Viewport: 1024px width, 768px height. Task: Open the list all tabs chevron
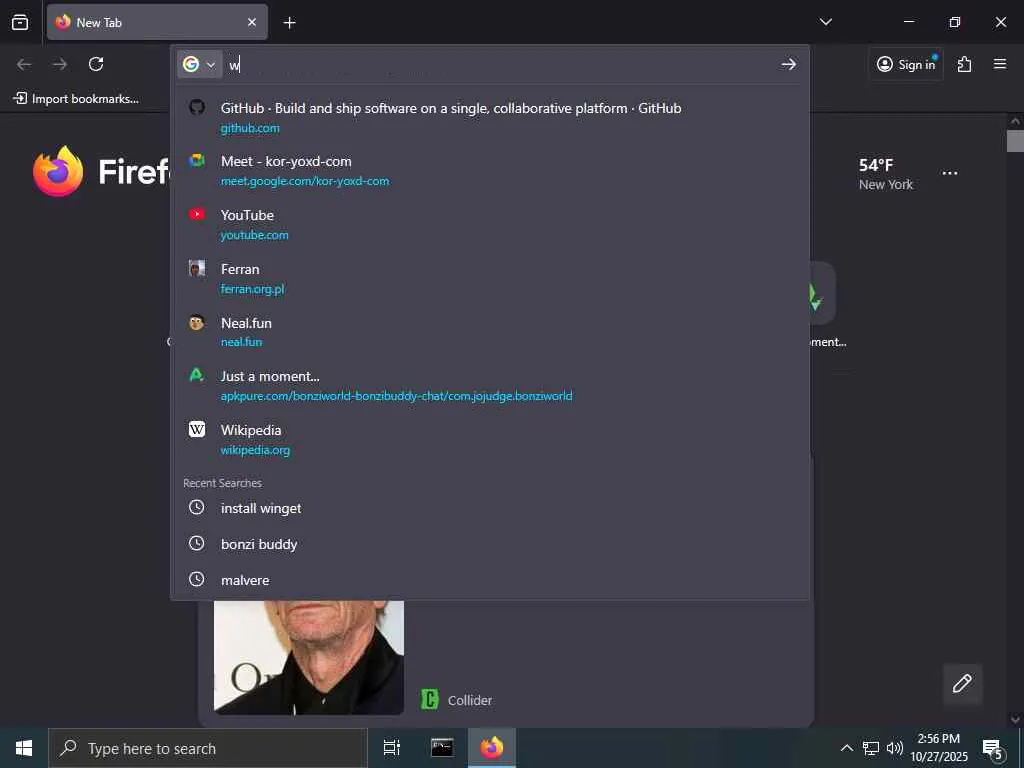pos(825,22)
